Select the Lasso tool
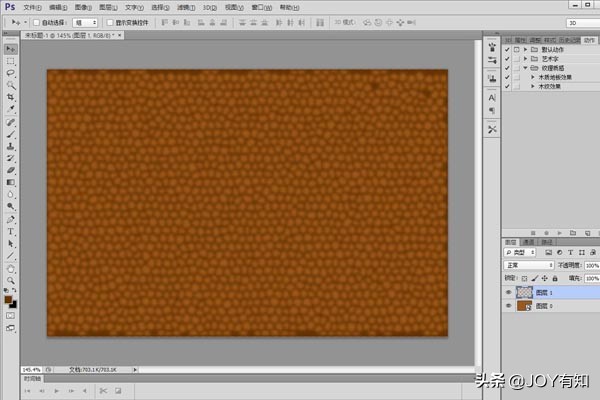600x400 pixels. click(x=11, y=73)
